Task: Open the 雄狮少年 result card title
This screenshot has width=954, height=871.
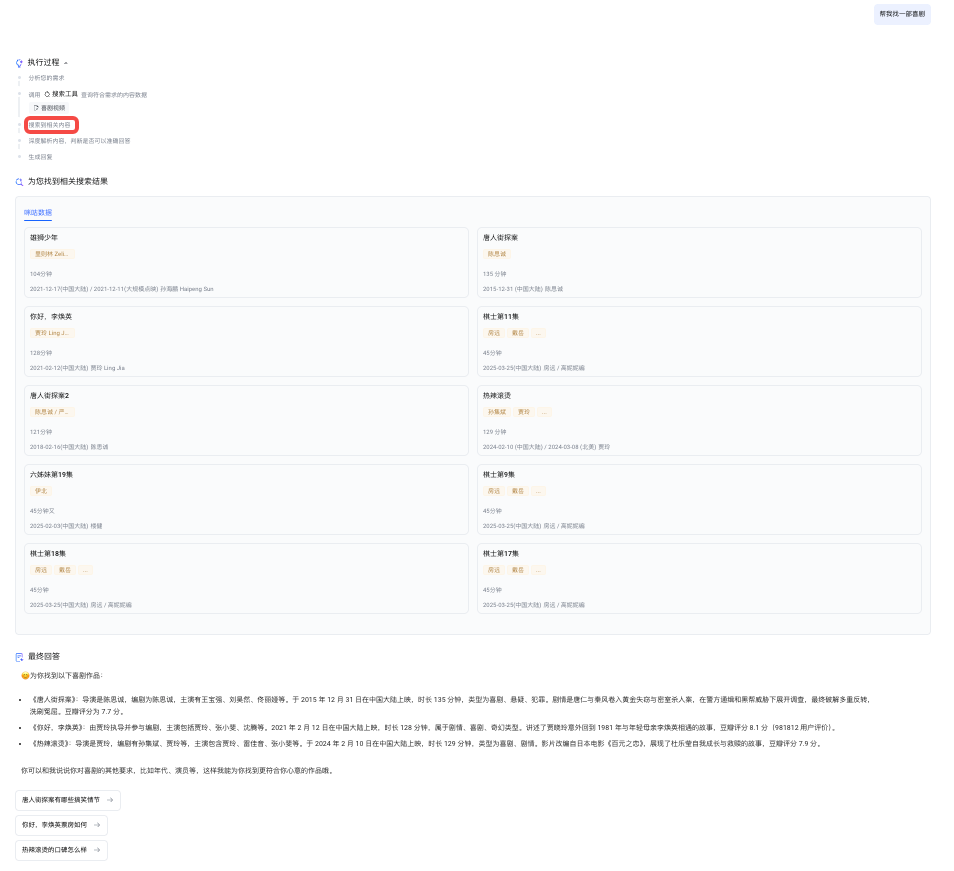Action: (x=44, y=238)
